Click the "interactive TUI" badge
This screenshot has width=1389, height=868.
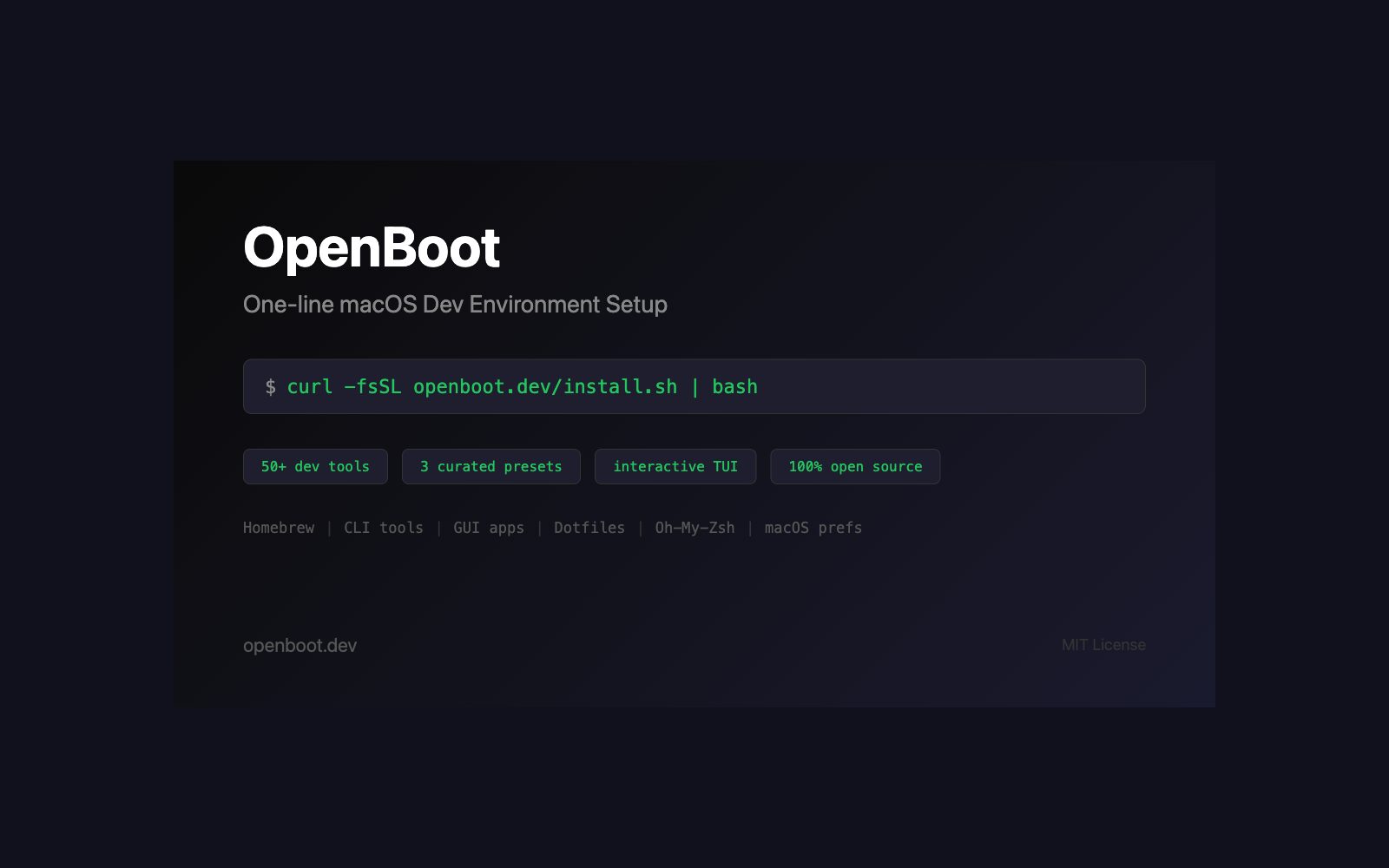pos(675,466)
